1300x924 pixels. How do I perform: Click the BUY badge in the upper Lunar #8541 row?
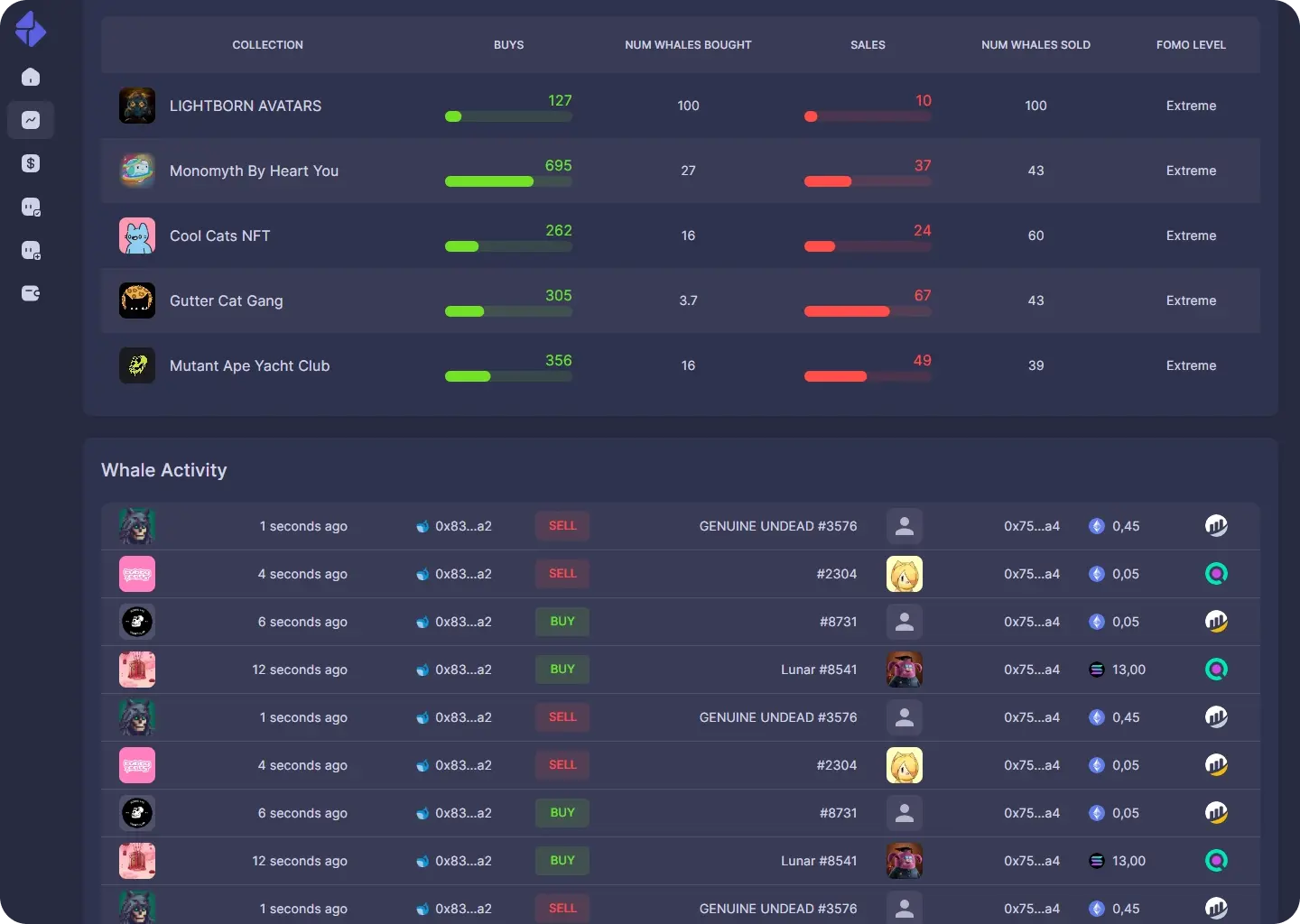tap(562, 670)
